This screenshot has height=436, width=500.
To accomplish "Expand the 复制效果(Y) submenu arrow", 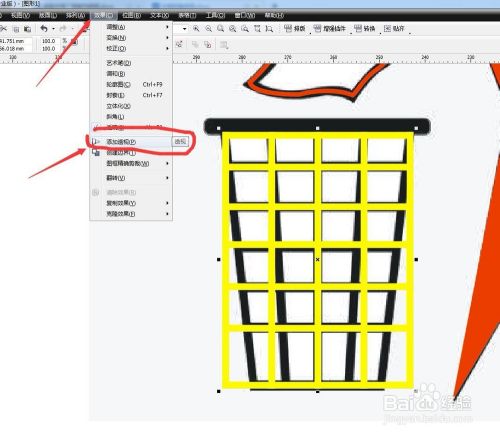I will point(167,203).
